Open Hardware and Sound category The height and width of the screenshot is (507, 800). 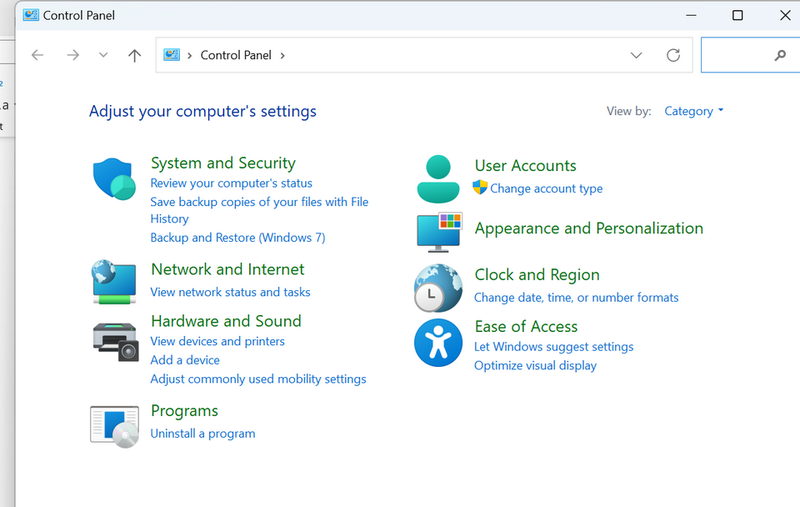coord(226,321)
